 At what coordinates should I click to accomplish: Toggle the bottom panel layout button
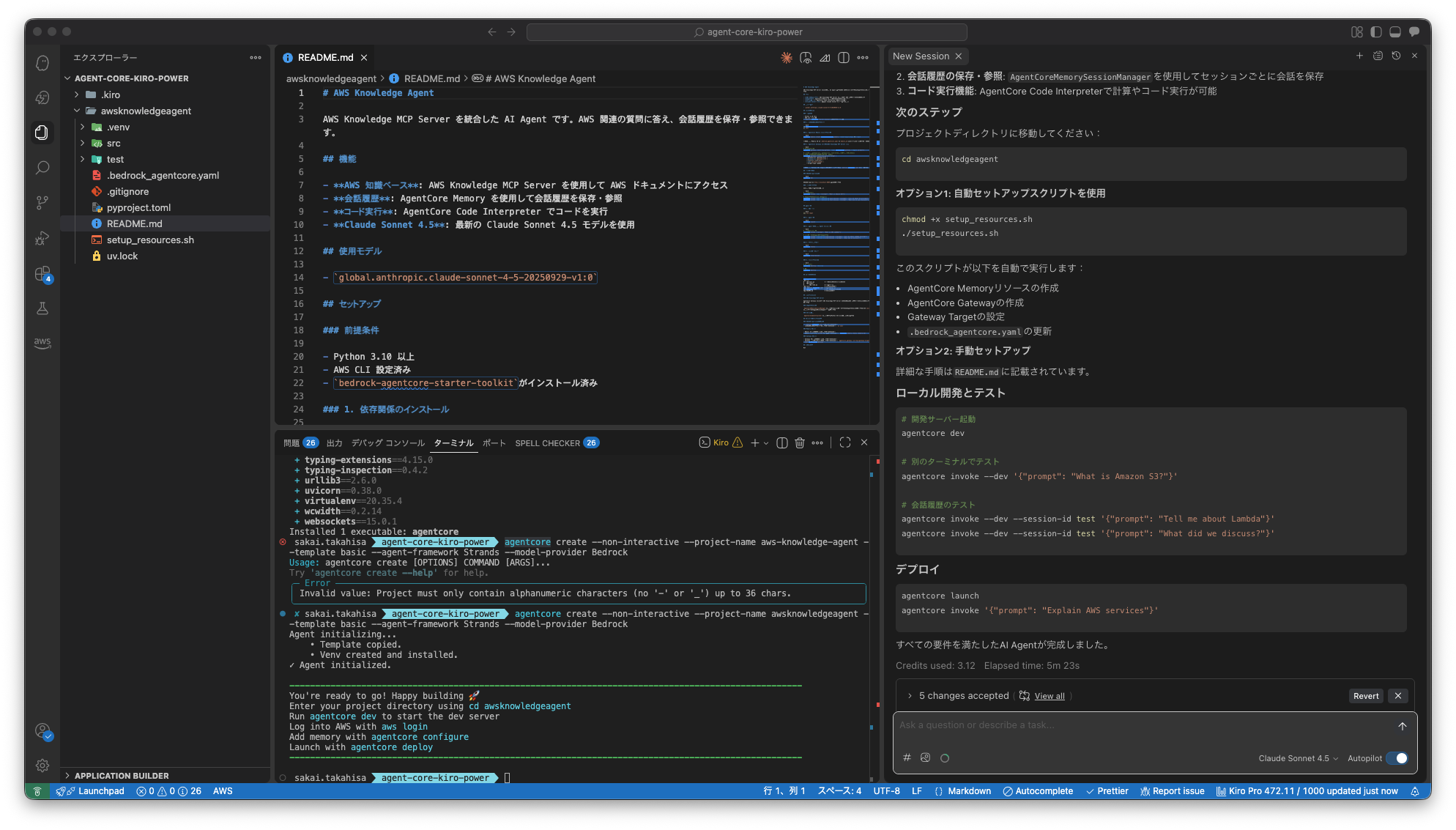click(x=1395, y=32)
